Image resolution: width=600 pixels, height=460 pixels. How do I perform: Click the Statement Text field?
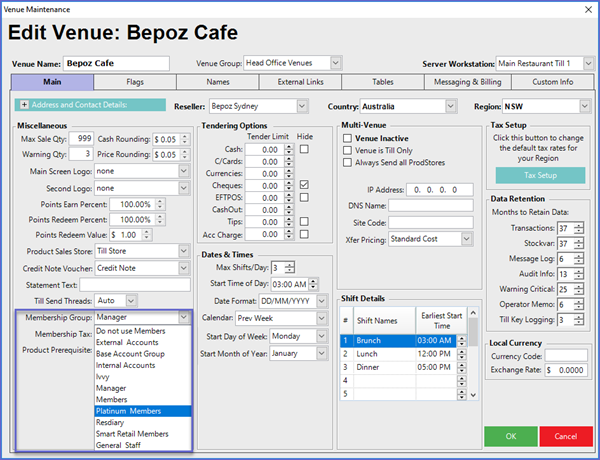point(135,285)
